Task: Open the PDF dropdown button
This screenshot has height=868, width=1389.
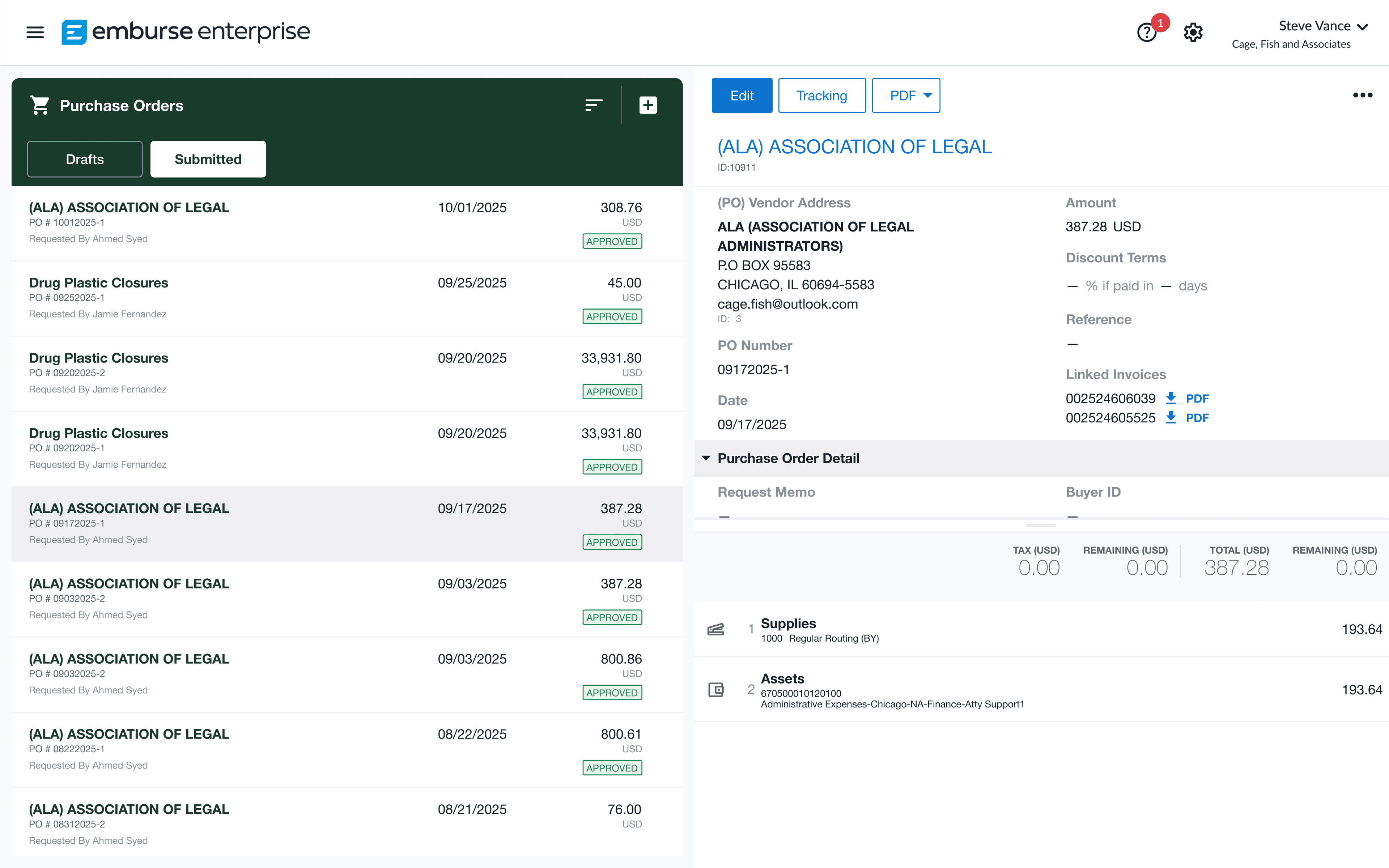Action: coord(905,95)
